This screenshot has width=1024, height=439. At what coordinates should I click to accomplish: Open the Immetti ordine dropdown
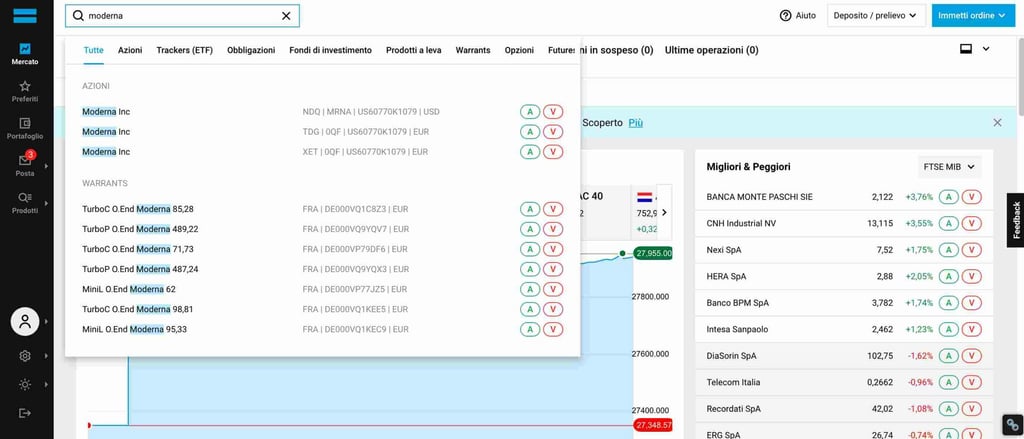click(972, 16)
